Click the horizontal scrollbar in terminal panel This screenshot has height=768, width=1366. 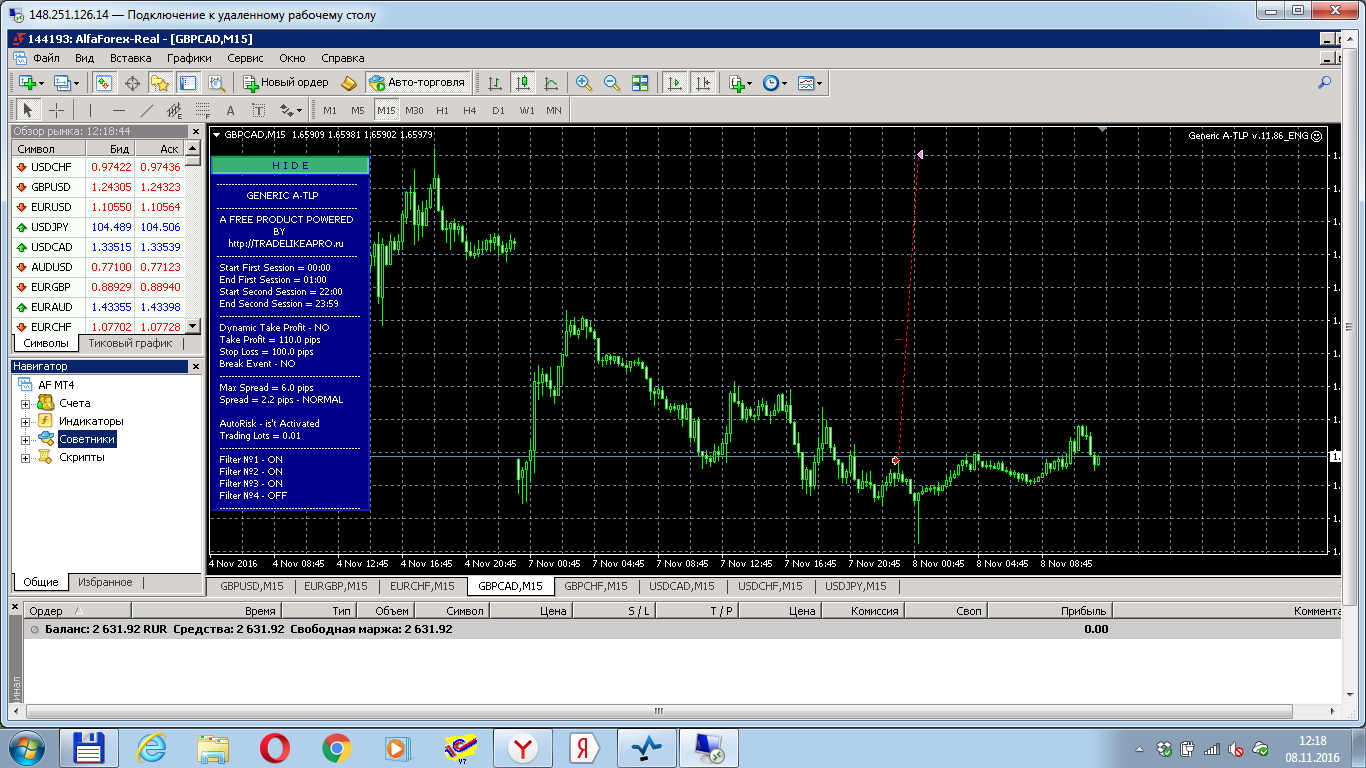(x=658, y=712)
